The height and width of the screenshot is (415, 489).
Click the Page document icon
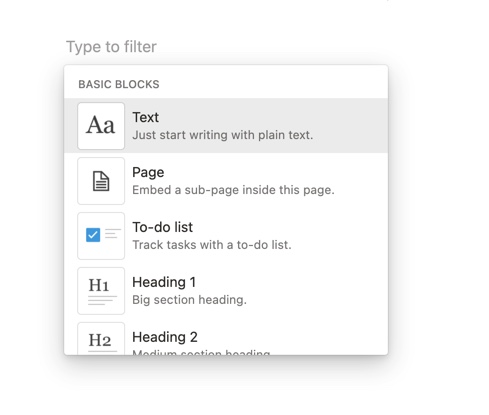[101, 181]
